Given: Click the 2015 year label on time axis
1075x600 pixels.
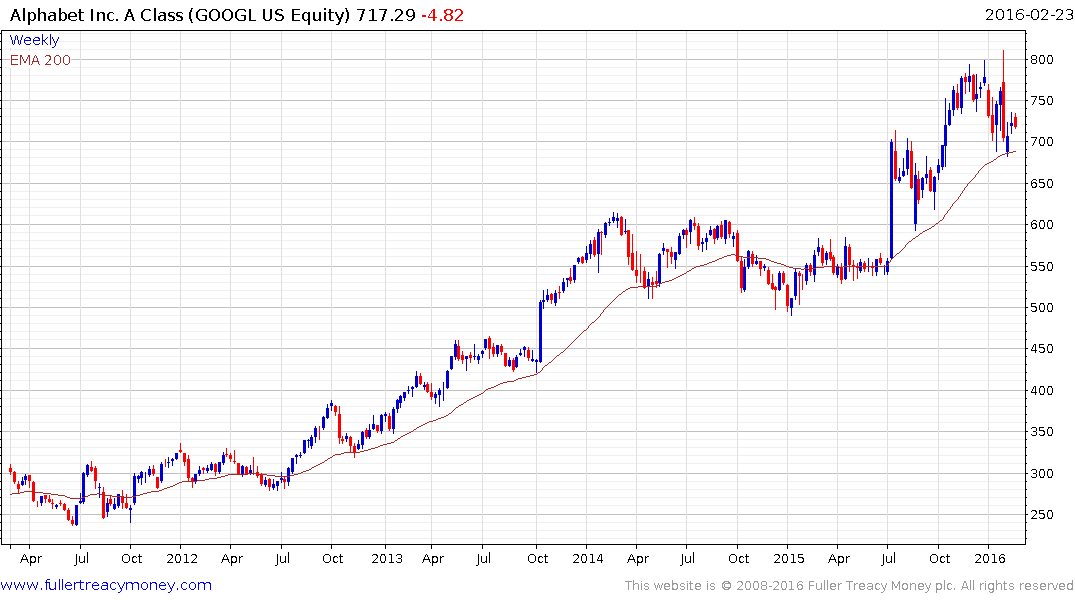Looking at the screenshot, I should (x=788, y=559).
